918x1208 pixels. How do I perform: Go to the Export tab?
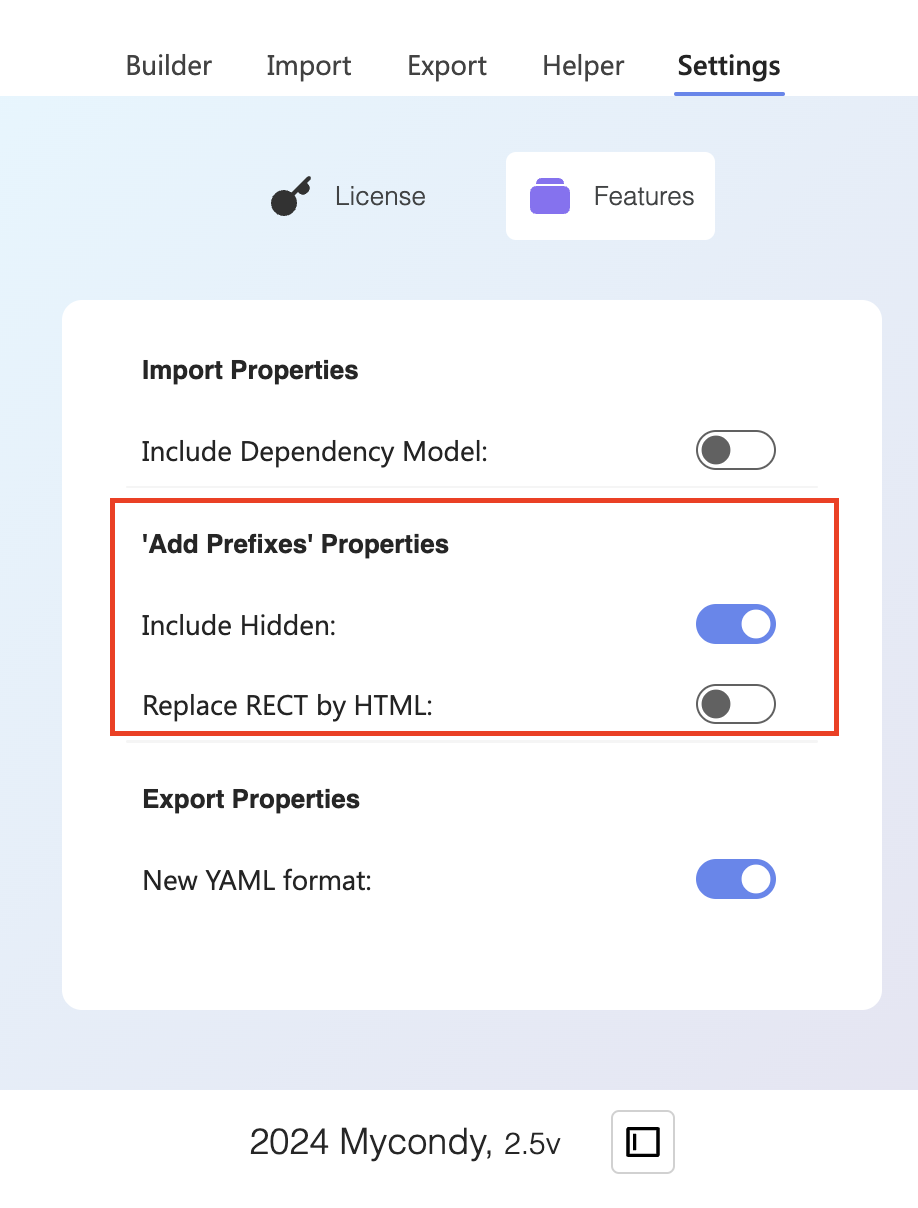pyautogui.click(x=447, y=66)
